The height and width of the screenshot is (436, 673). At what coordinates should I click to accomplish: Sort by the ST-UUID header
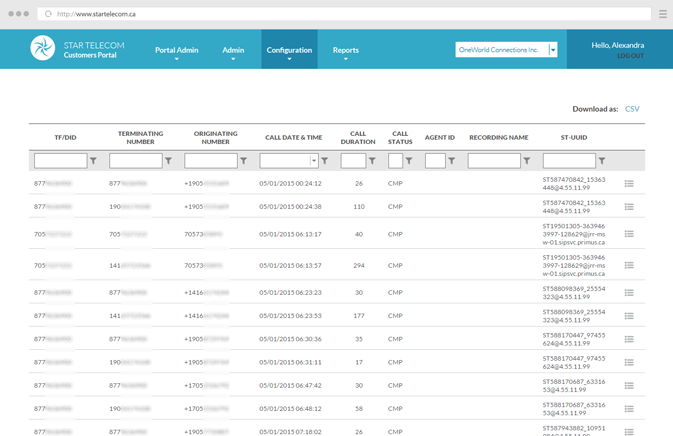point(574,137)
